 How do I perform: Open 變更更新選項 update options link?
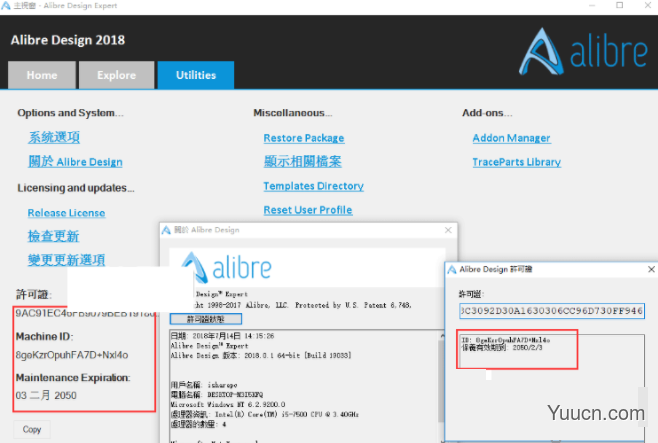66,260
